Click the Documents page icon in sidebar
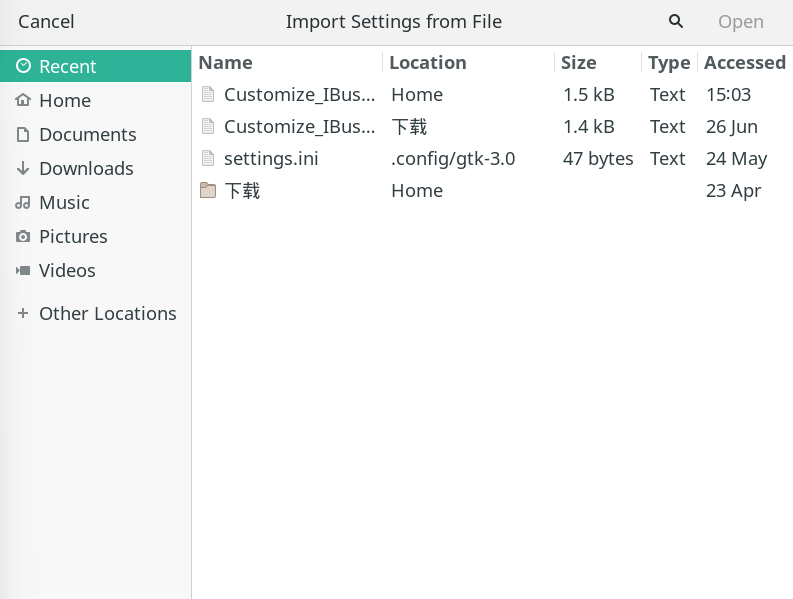The height and width of the screenshot is (599, 793). (23, 135)
